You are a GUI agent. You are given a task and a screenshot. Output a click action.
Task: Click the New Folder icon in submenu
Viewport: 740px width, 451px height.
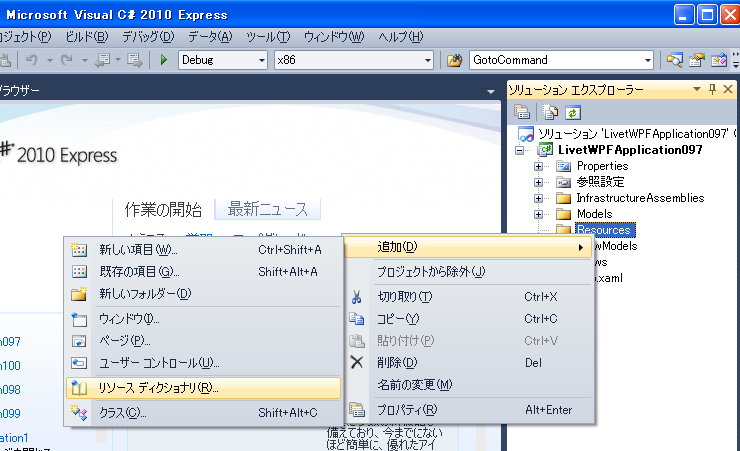79,294
